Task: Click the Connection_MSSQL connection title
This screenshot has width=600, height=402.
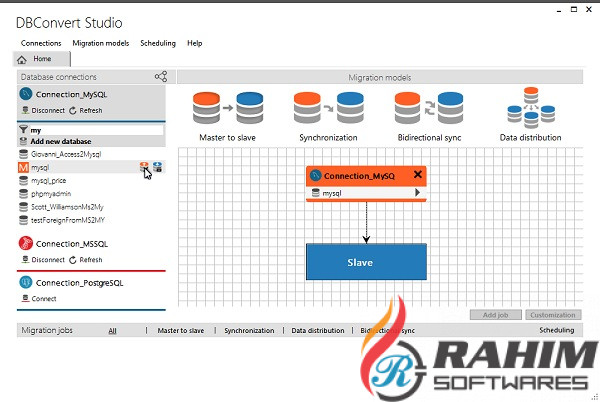Action: click(72, 244)
